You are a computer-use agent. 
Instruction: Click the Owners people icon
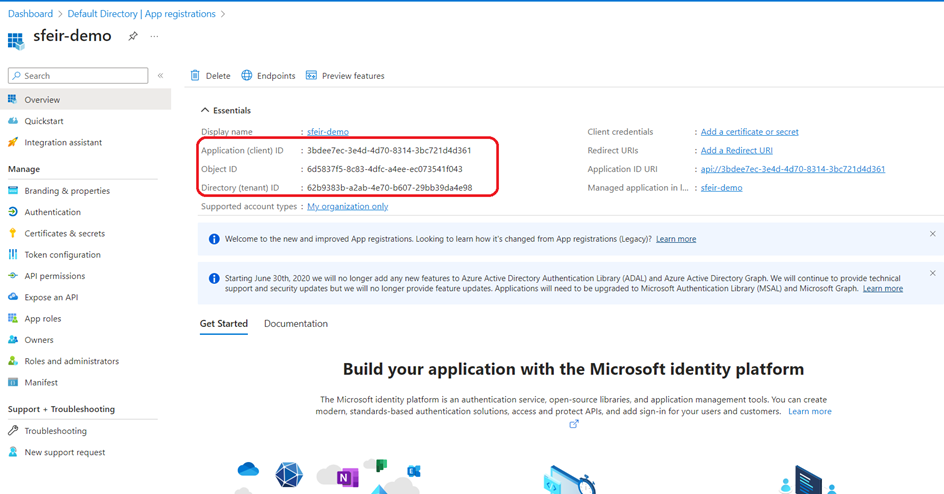pos(13,339)
